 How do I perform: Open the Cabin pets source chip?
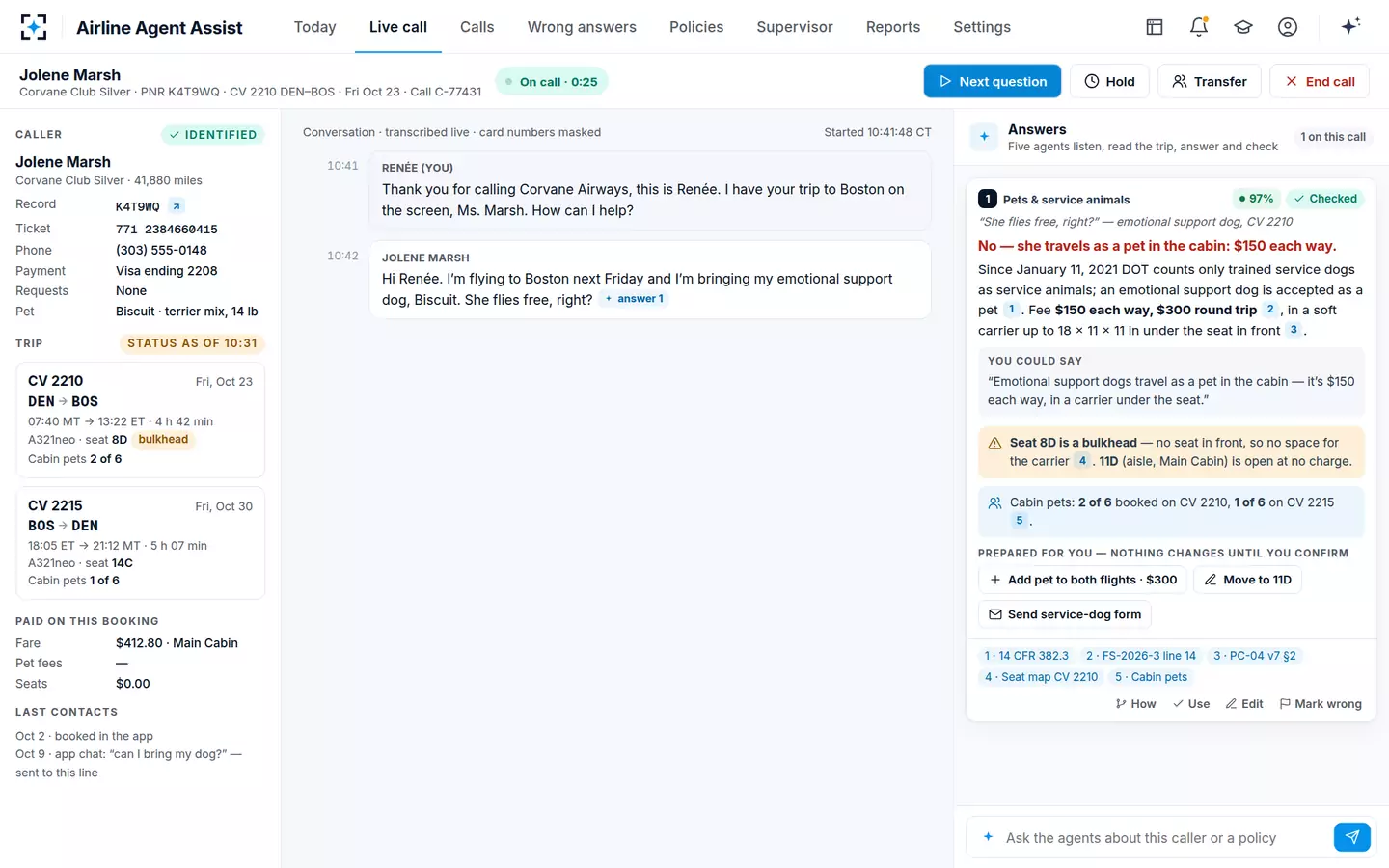[1152, 677]
